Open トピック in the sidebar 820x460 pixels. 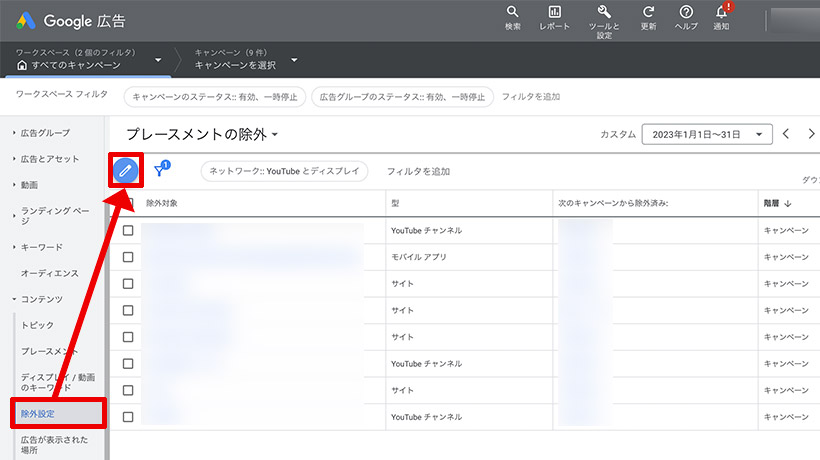point(37,325)
